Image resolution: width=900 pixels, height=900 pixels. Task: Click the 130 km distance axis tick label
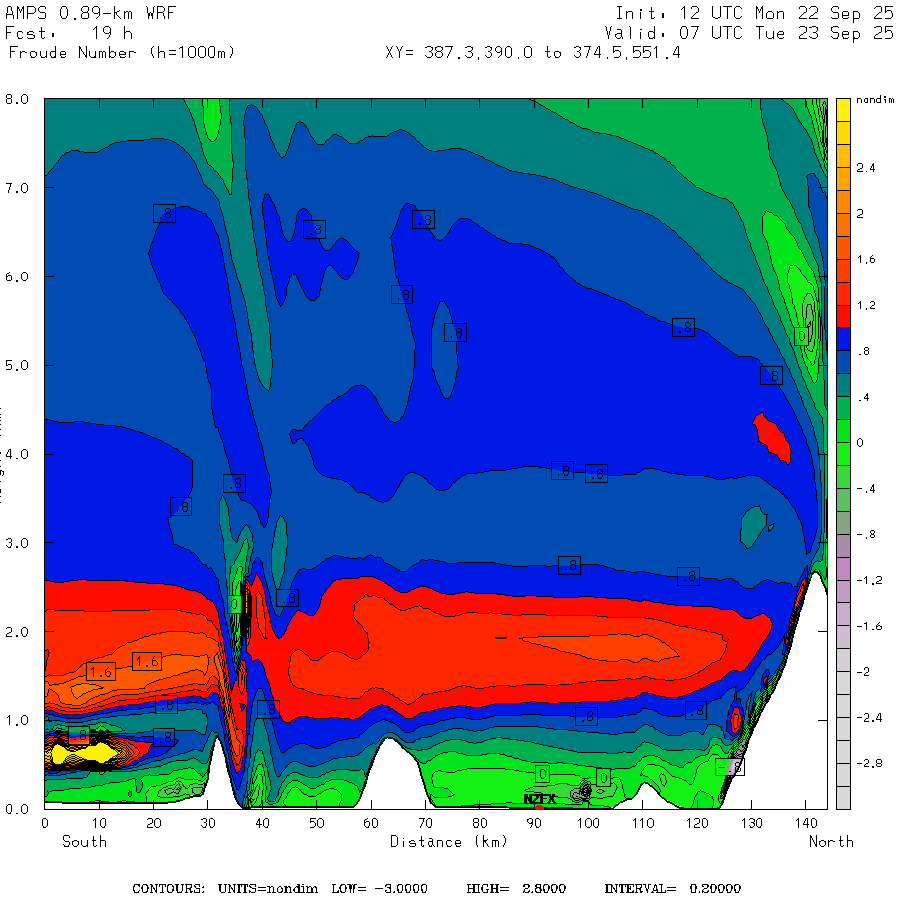752,824
